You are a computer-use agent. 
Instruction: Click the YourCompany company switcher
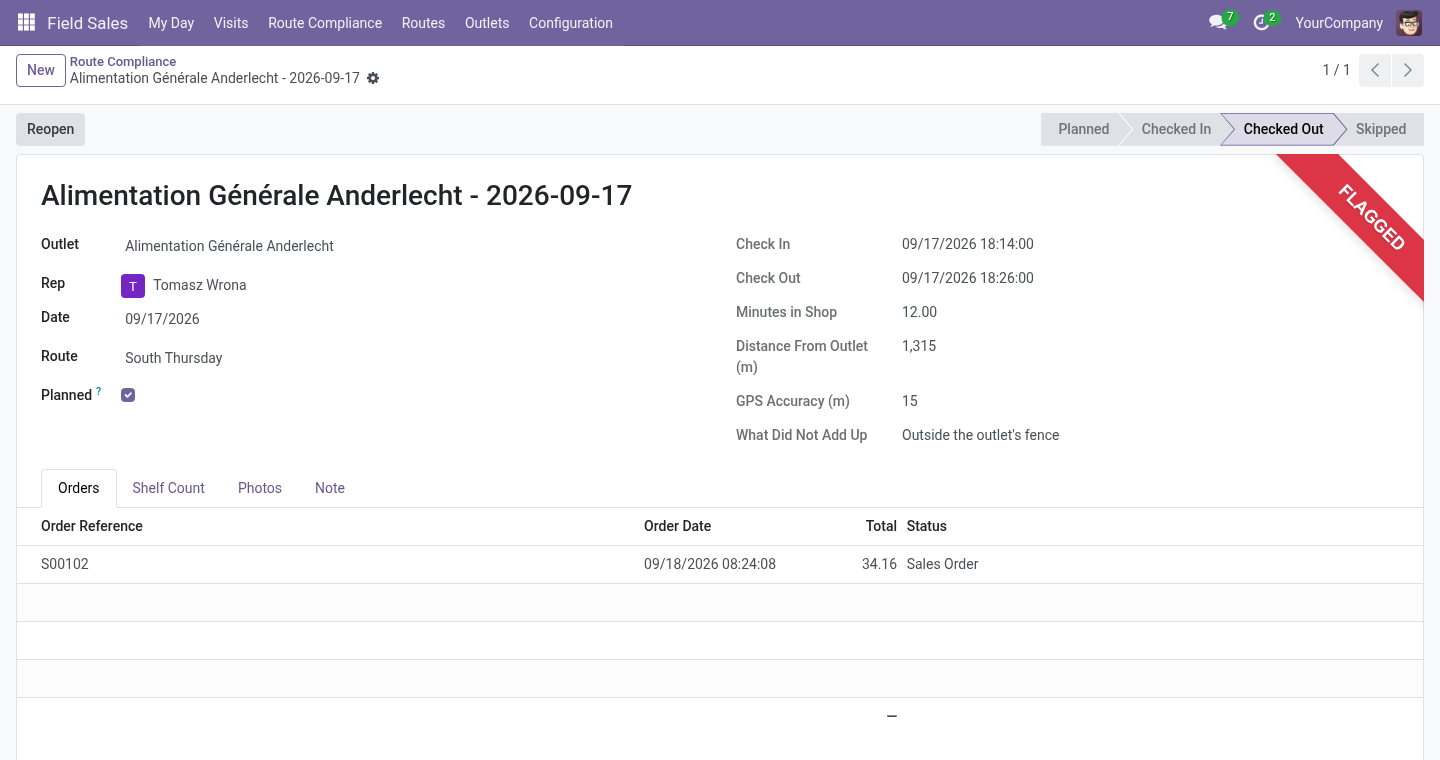point(1339,23)
